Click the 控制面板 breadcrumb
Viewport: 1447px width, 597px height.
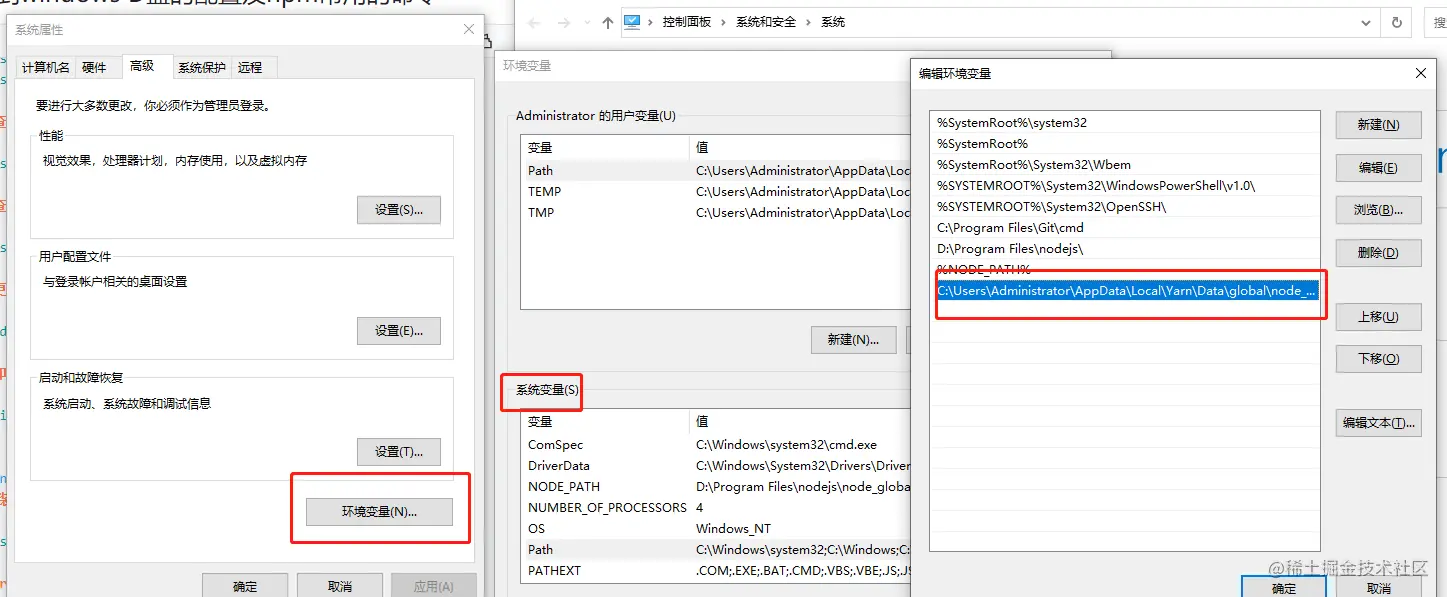[x=687, y=22]
